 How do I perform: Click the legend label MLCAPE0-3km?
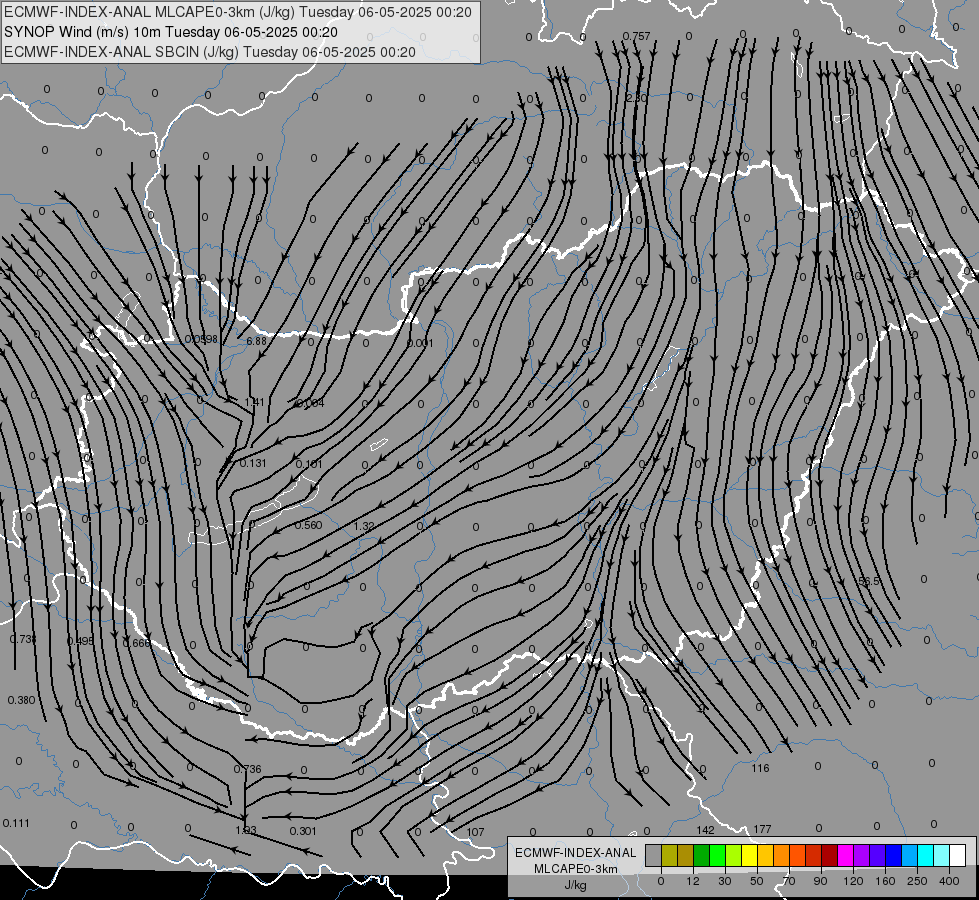tap(575, 869)
